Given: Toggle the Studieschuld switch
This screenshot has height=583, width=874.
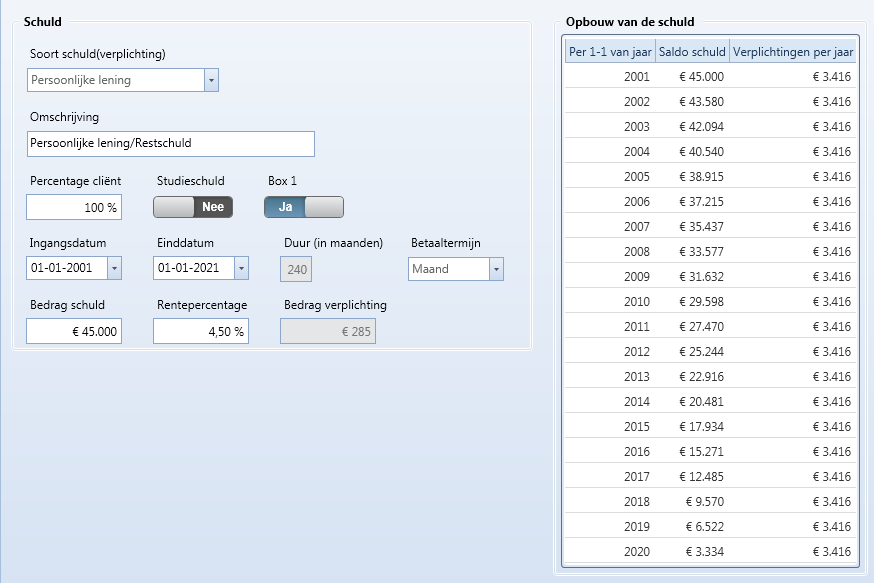Looking at the screenshot, I should tap(193, 207).
